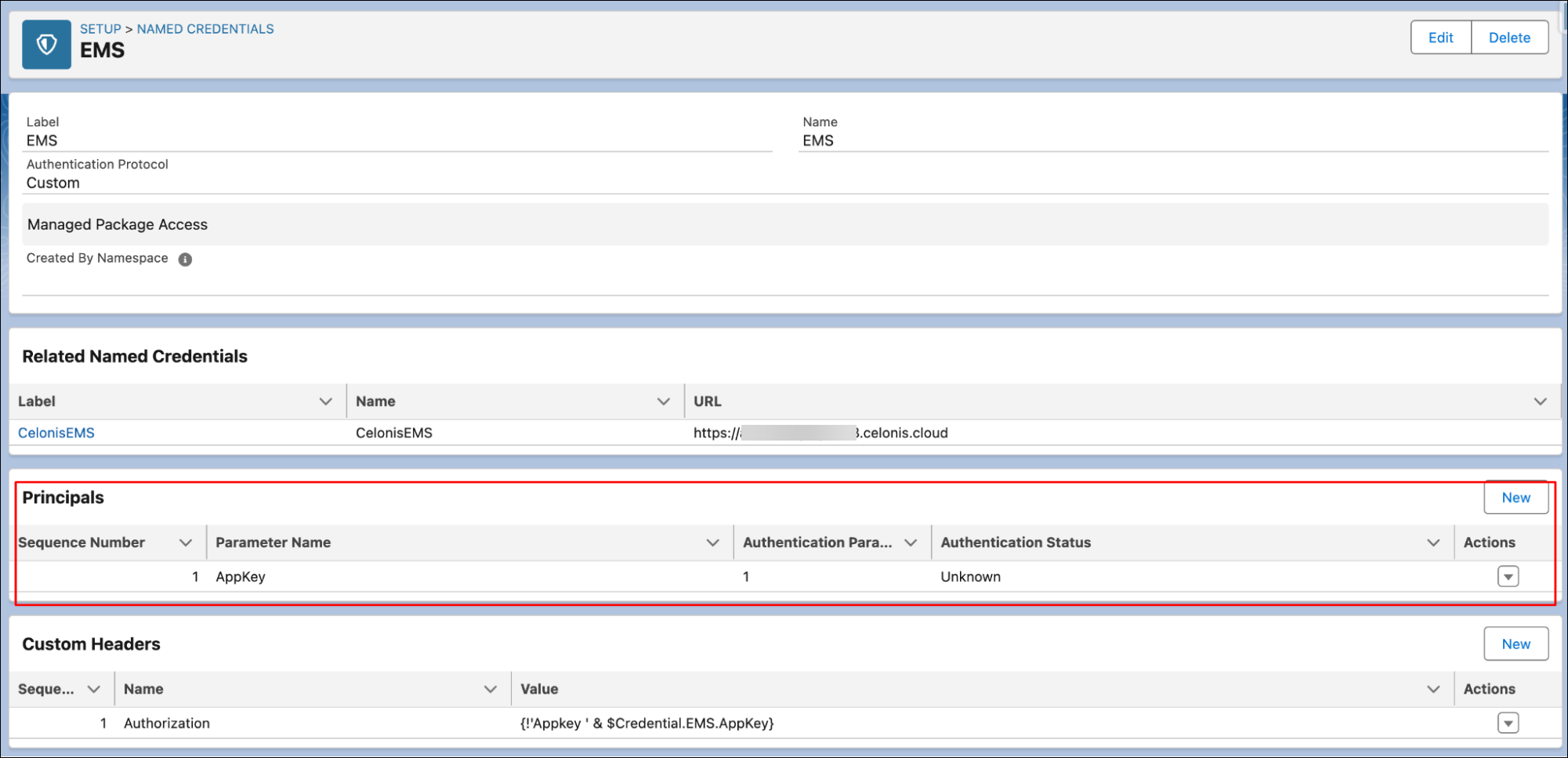The height and width of the screenshot is (758, 1568).
Task: Expand Authentication Parameters column menu
Action: [911, 542]
